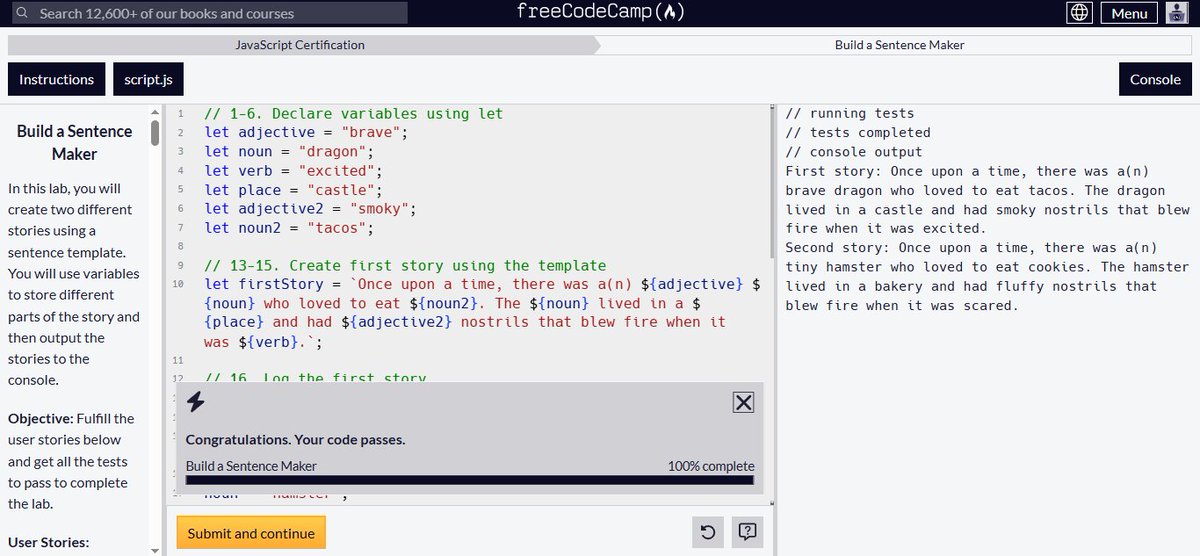Switch to the script.js tab
The image size is (1200, 556).
click(148, 80)
